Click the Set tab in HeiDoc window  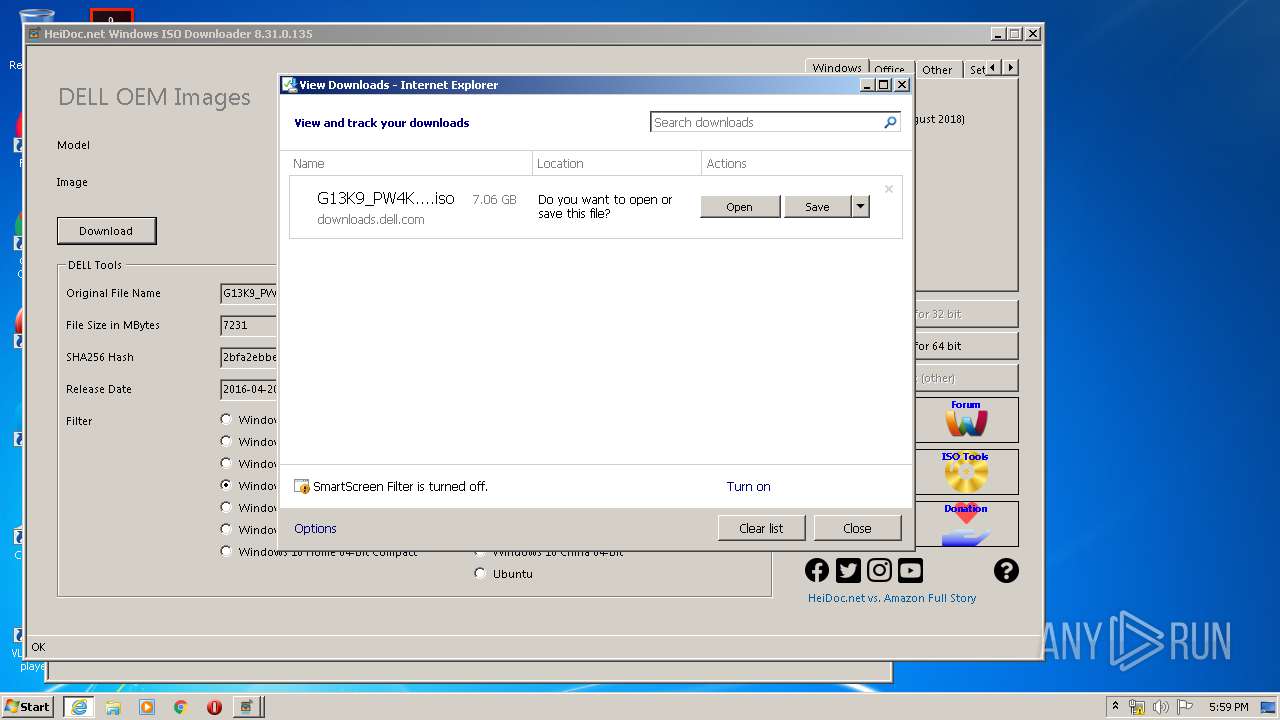[976, 70]
